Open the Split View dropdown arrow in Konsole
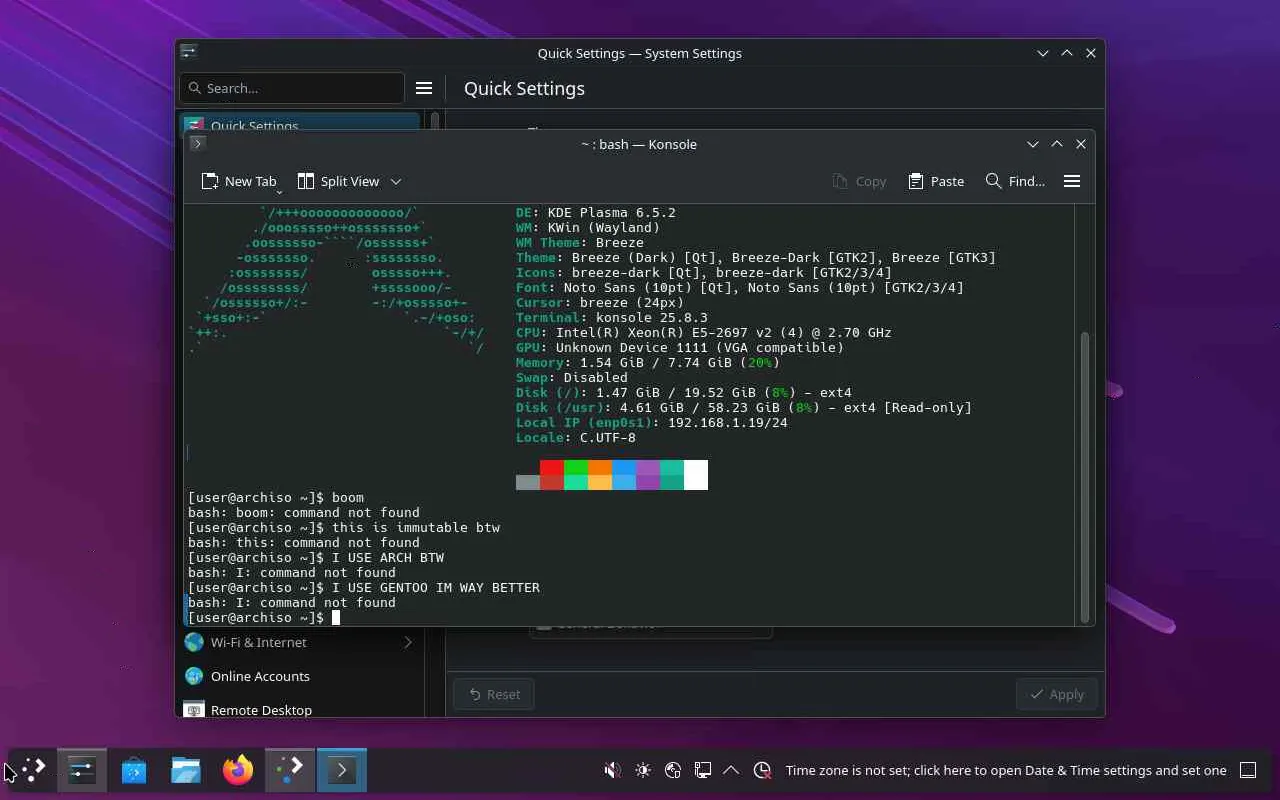 point(396,181)
